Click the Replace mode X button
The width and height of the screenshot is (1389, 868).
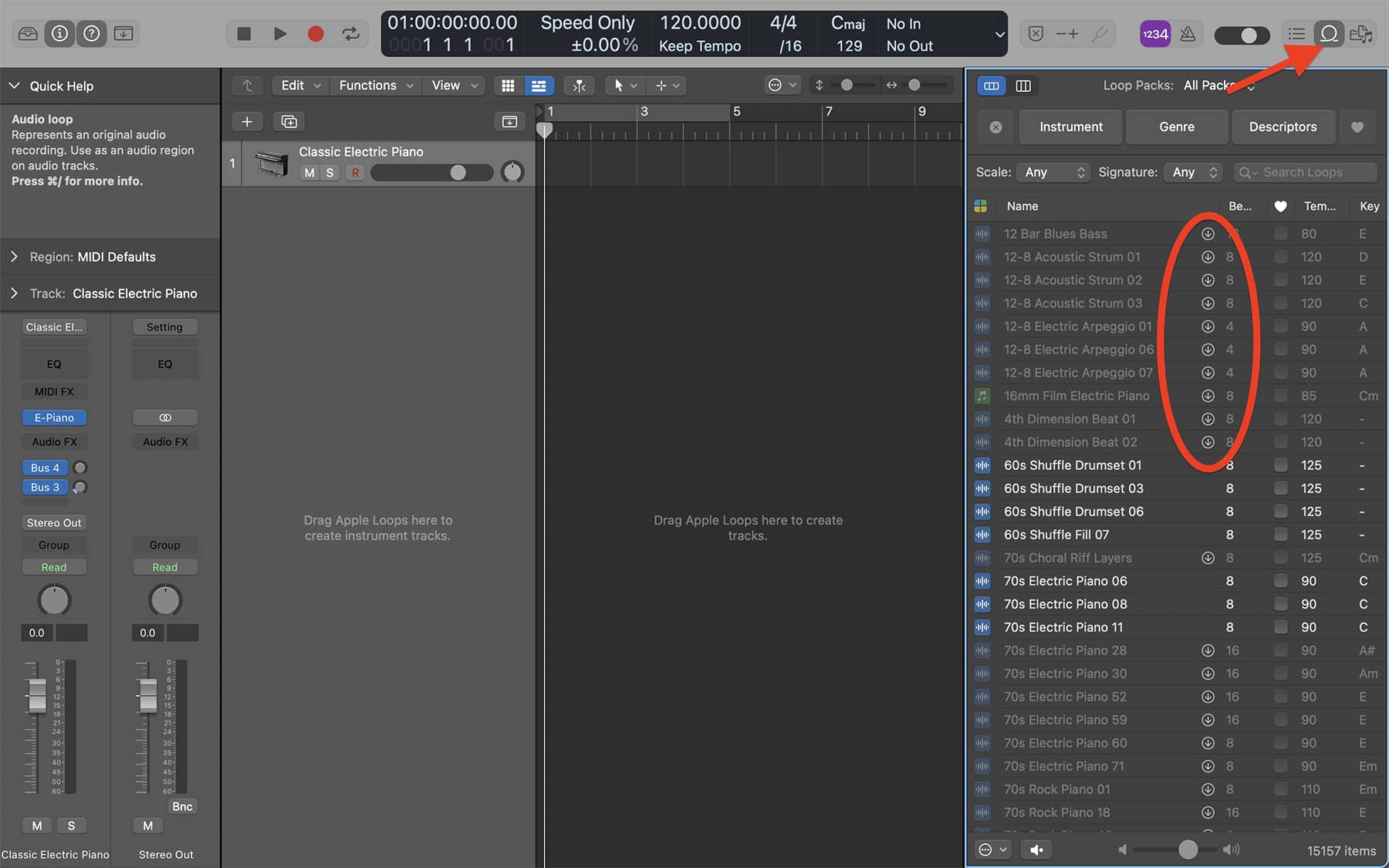point(1036,34)
